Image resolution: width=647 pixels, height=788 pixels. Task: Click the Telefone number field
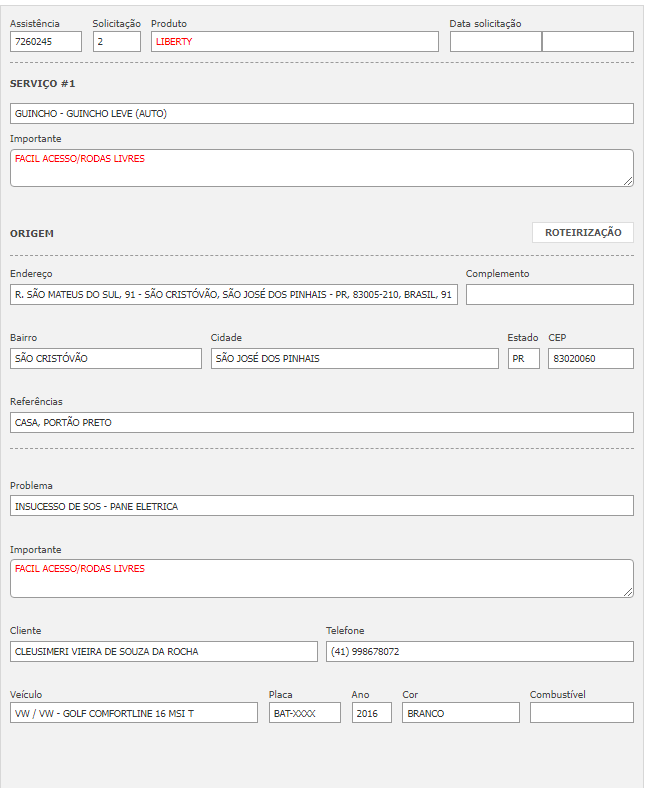[479, 652]
